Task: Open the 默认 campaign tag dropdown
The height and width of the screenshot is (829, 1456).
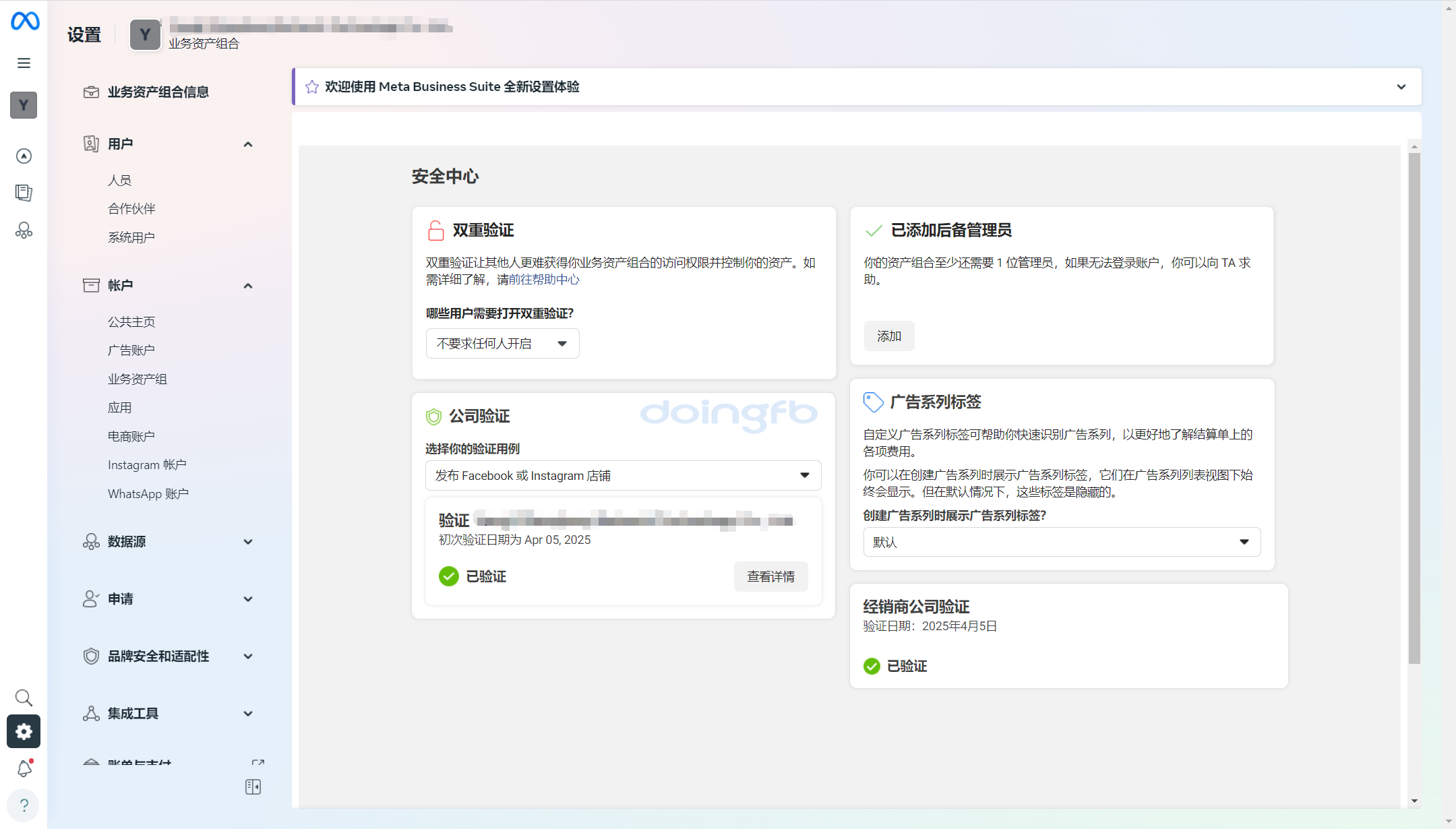Action: 1062,542
